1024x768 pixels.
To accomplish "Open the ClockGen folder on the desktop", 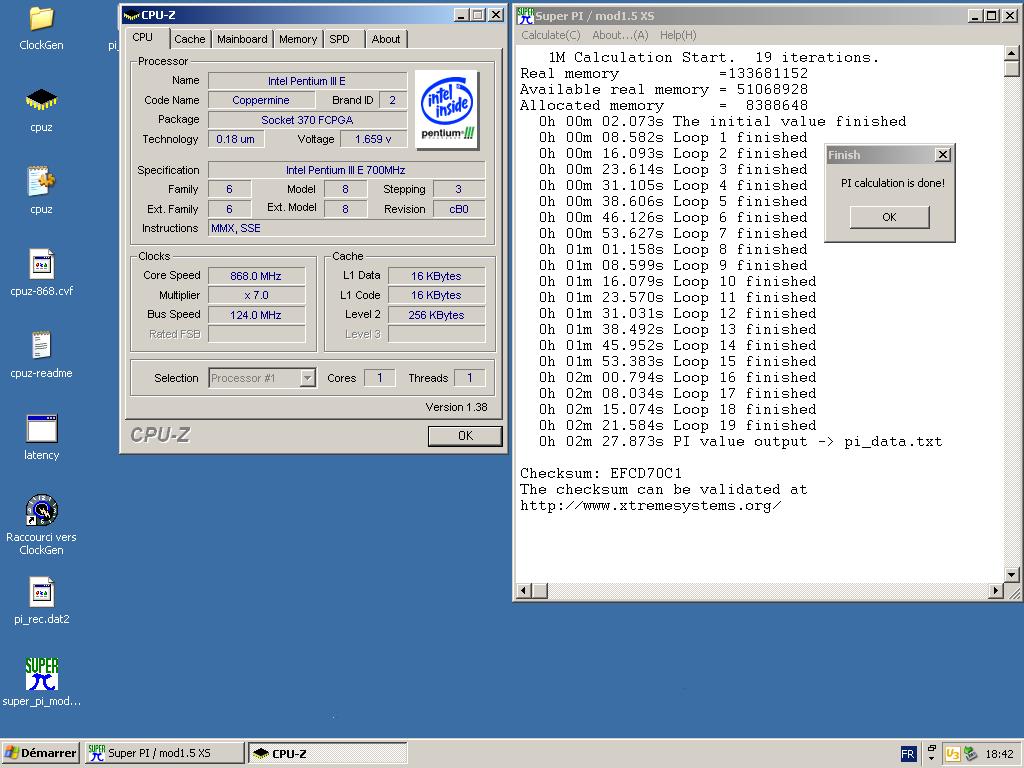I will [x=41, y=20].
